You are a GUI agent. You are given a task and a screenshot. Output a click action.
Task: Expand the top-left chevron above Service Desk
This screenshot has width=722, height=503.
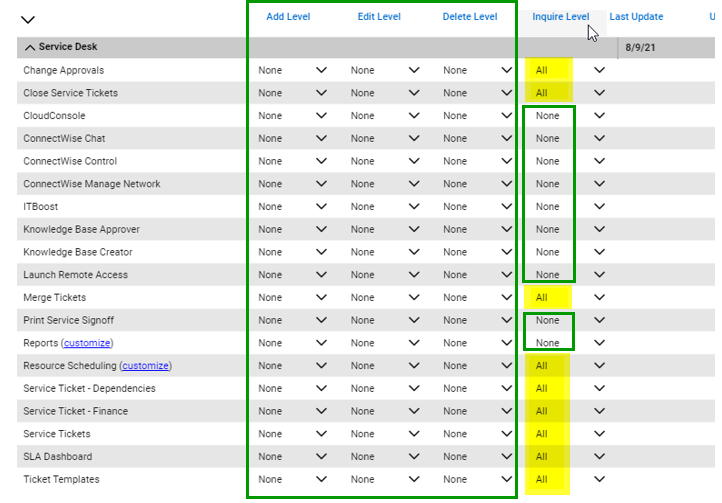point(27,19)
